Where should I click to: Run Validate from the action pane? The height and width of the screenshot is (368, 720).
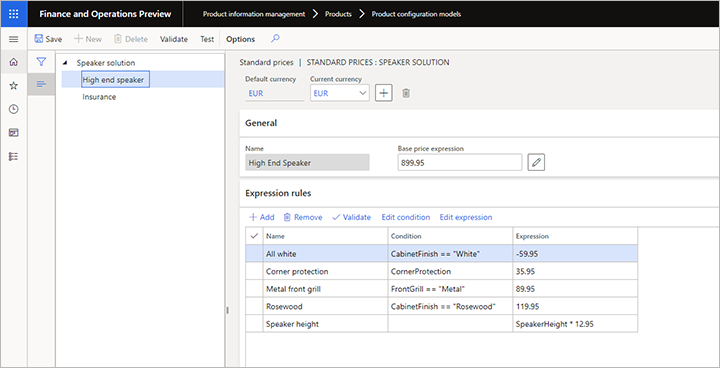pos(174,39)
